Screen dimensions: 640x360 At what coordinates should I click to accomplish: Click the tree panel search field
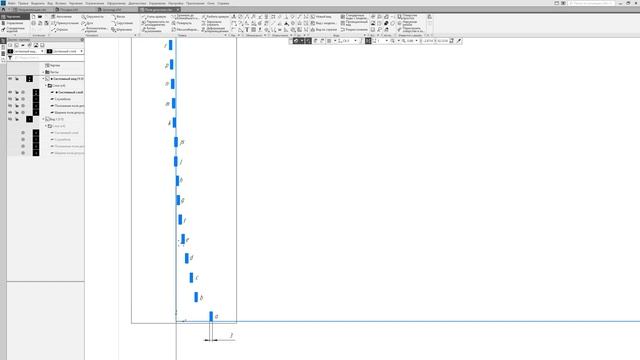[48, 58]
